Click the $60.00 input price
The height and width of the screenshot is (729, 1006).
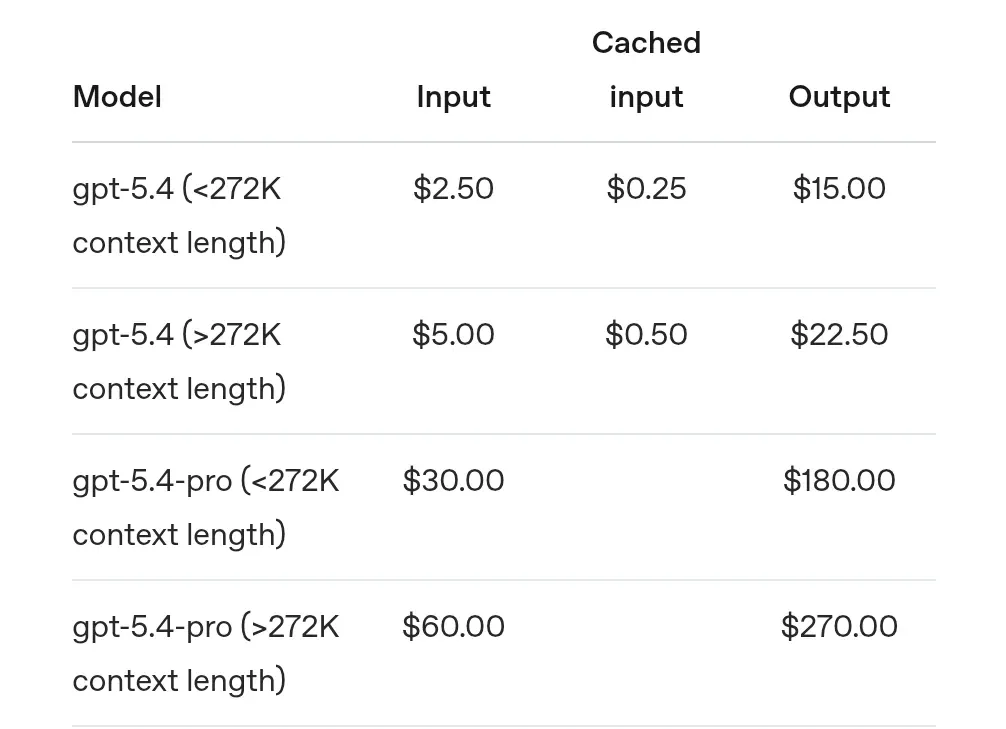click(x=453, y=627)
